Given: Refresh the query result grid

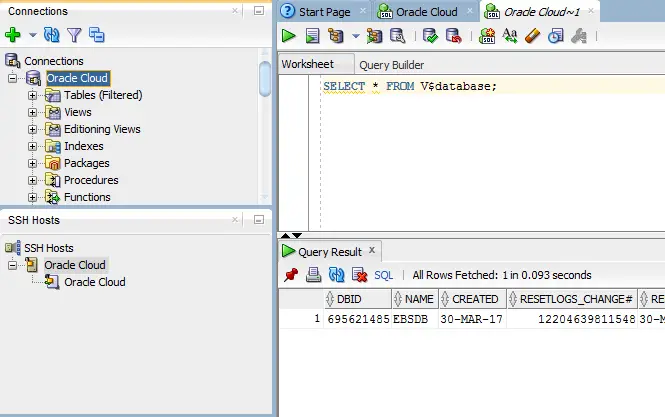Looking at the screenshot, I should (336, 275).
